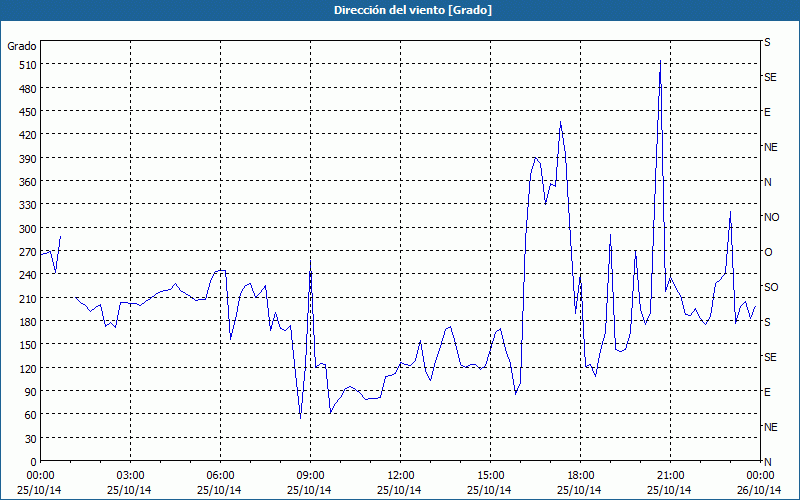Click the 26/10/14 date label
Image resolution: width=800 pixels, height=500 pixels.
click(x=760, y=490)
